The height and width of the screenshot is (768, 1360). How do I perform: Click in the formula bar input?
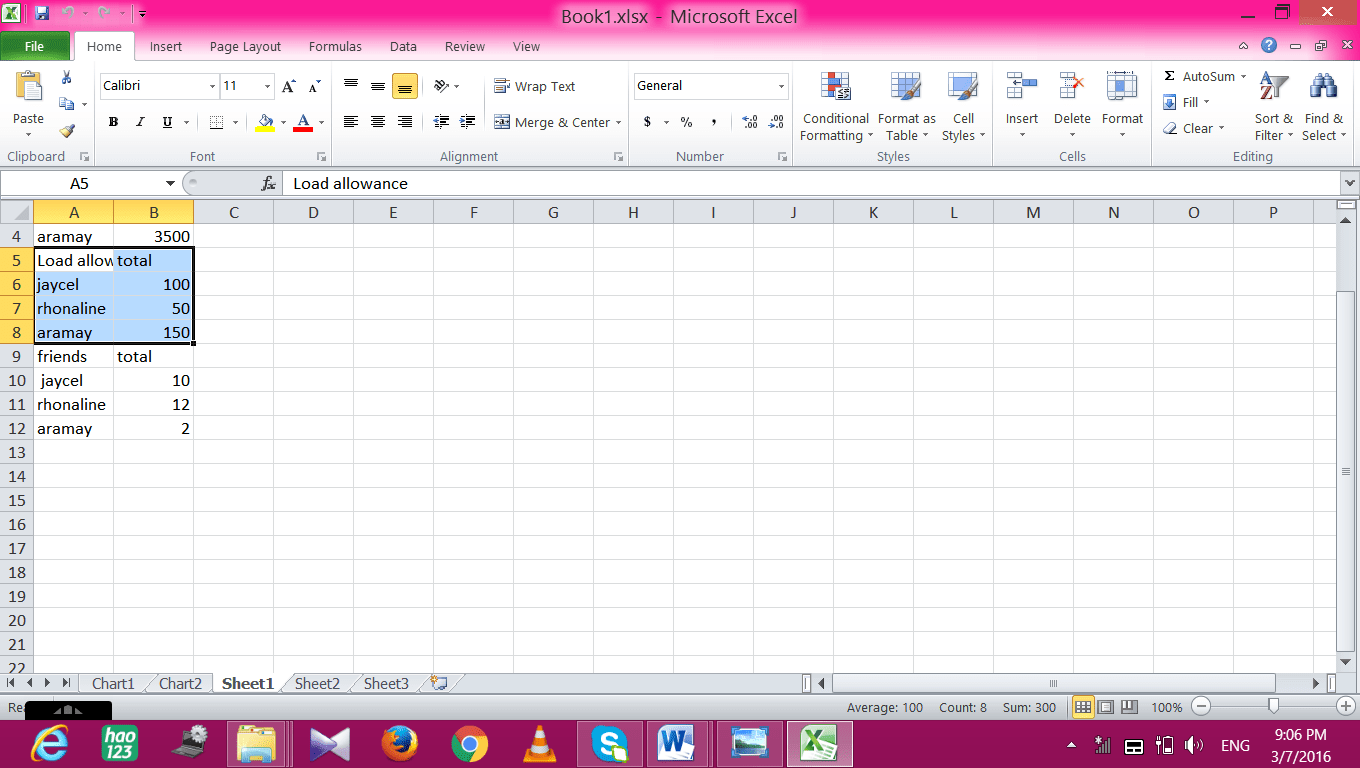pyautogui.click(x=812, y=184)
